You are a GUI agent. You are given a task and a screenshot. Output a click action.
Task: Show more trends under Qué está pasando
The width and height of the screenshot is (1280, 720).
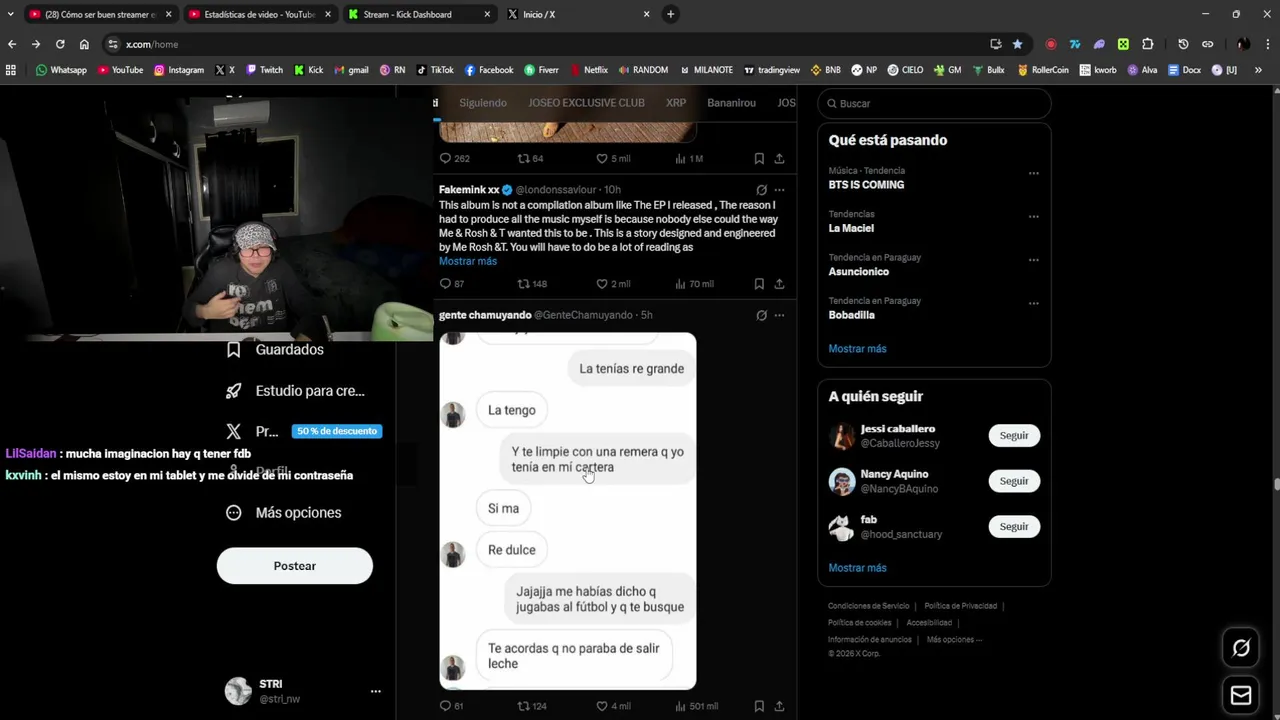click(x=857, y=349)
